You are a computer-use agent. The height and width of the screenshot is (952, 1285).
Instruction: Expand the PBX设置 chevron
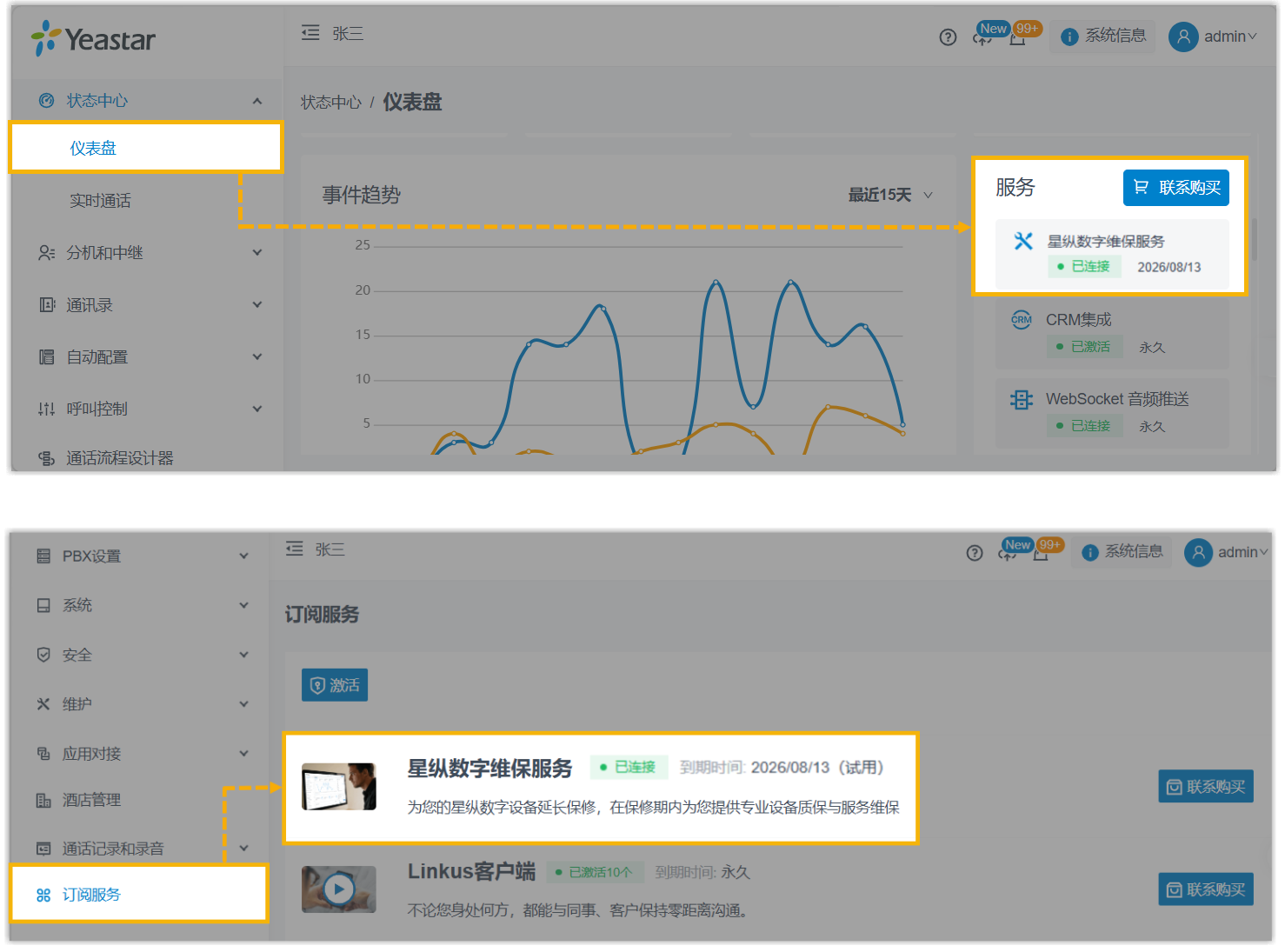point(244,556)
